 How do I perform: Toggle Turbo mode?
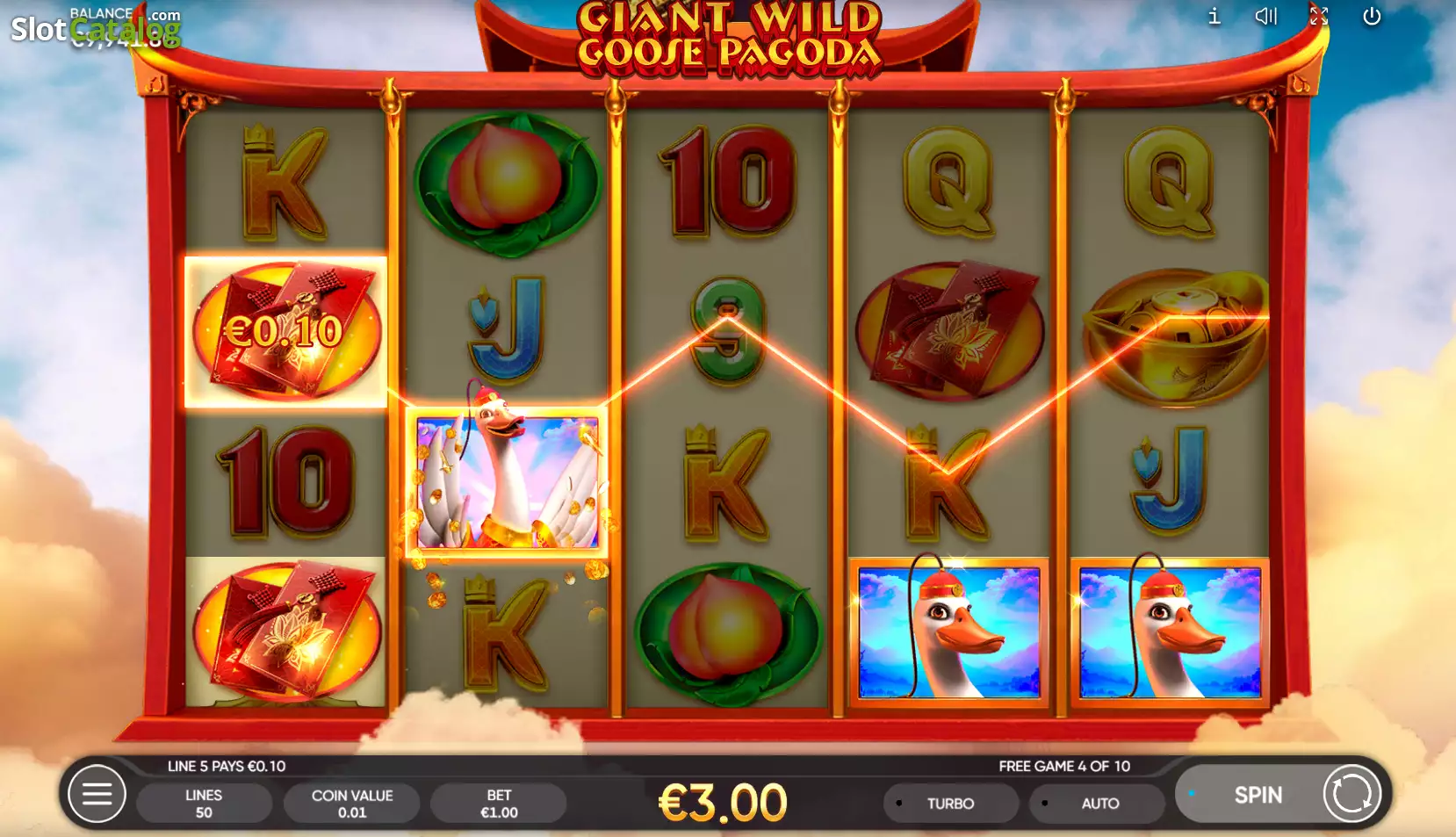(951, 804)
